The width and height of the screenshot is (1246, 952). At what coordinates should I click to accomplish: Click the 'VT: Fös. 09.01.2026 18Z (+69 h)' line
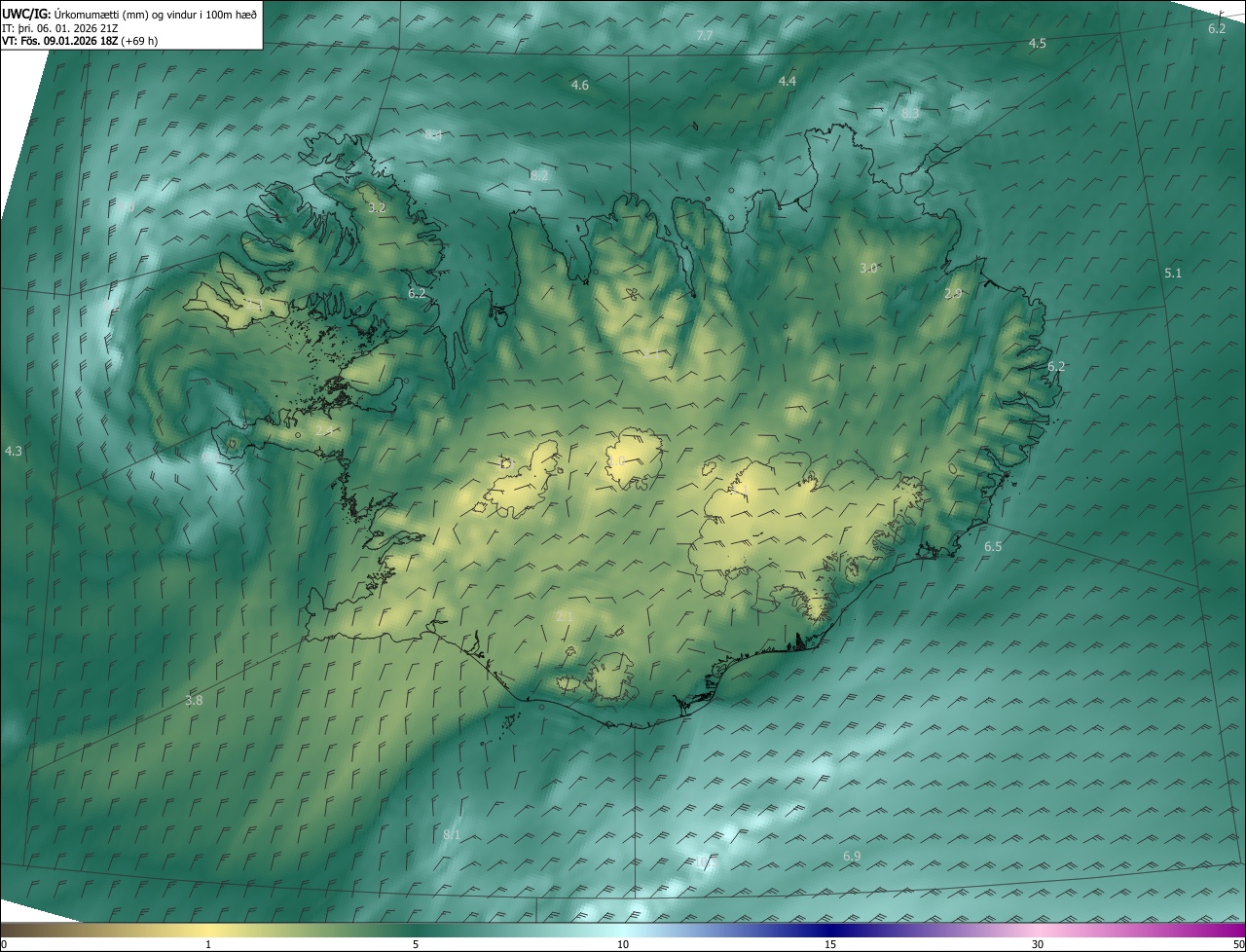click(80, 42)
